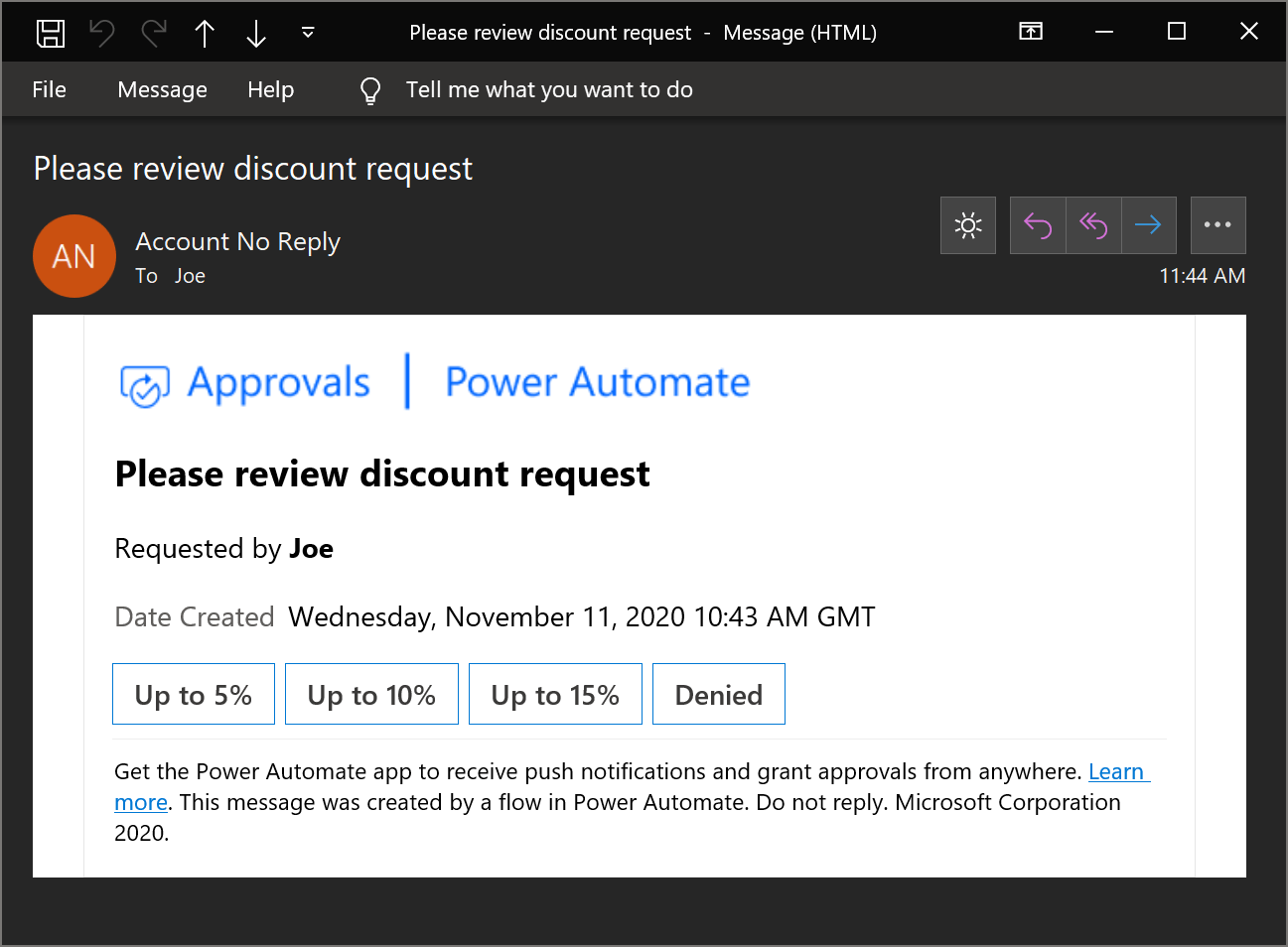Image resolution: width=1288 pixels, height=947 pixels.
Task: Open the Tell me what you want field
Action: (549, 89)
